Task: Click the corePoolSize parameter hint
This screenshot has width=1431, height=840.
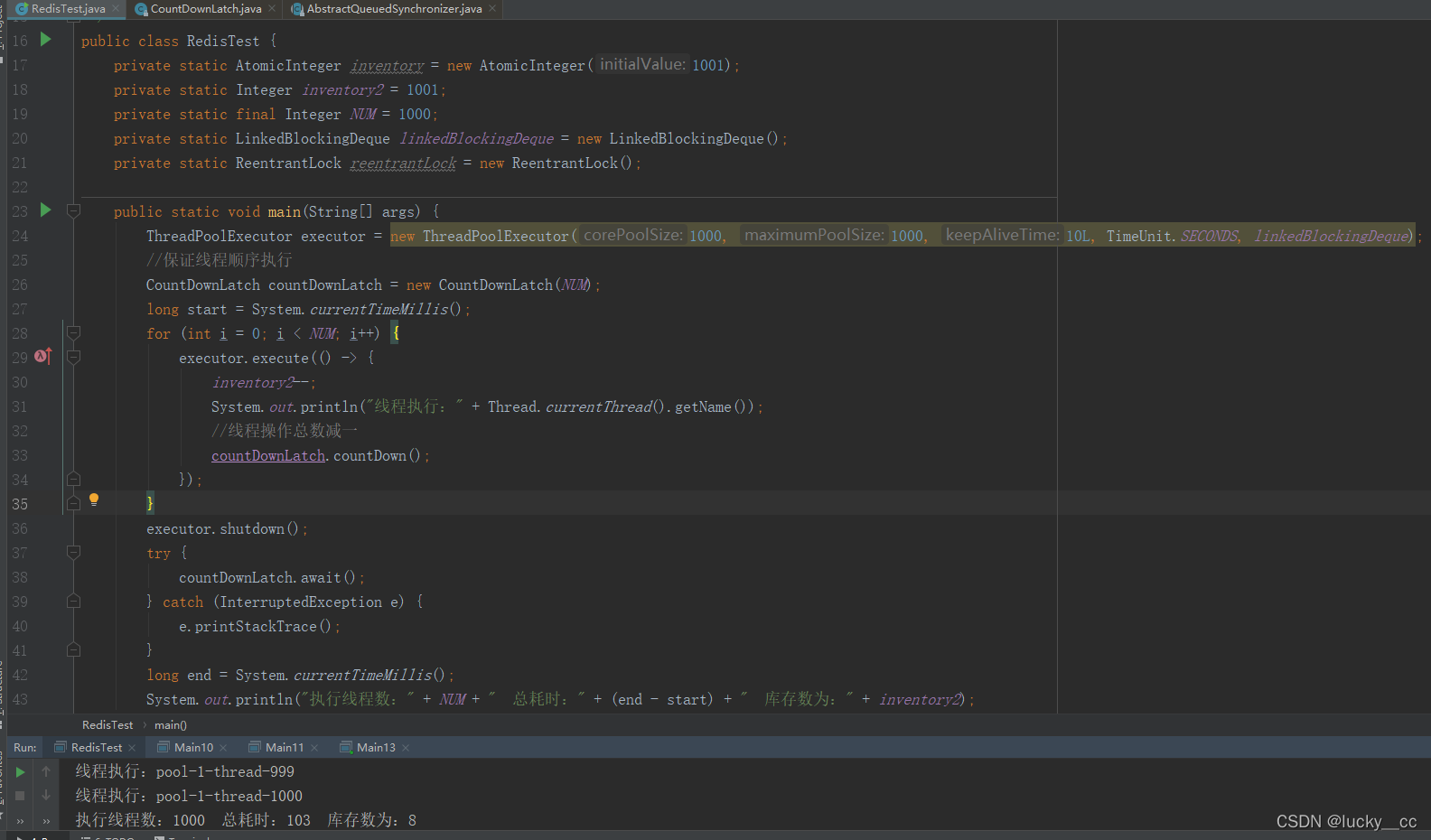Action: click(x=633, y=235)
